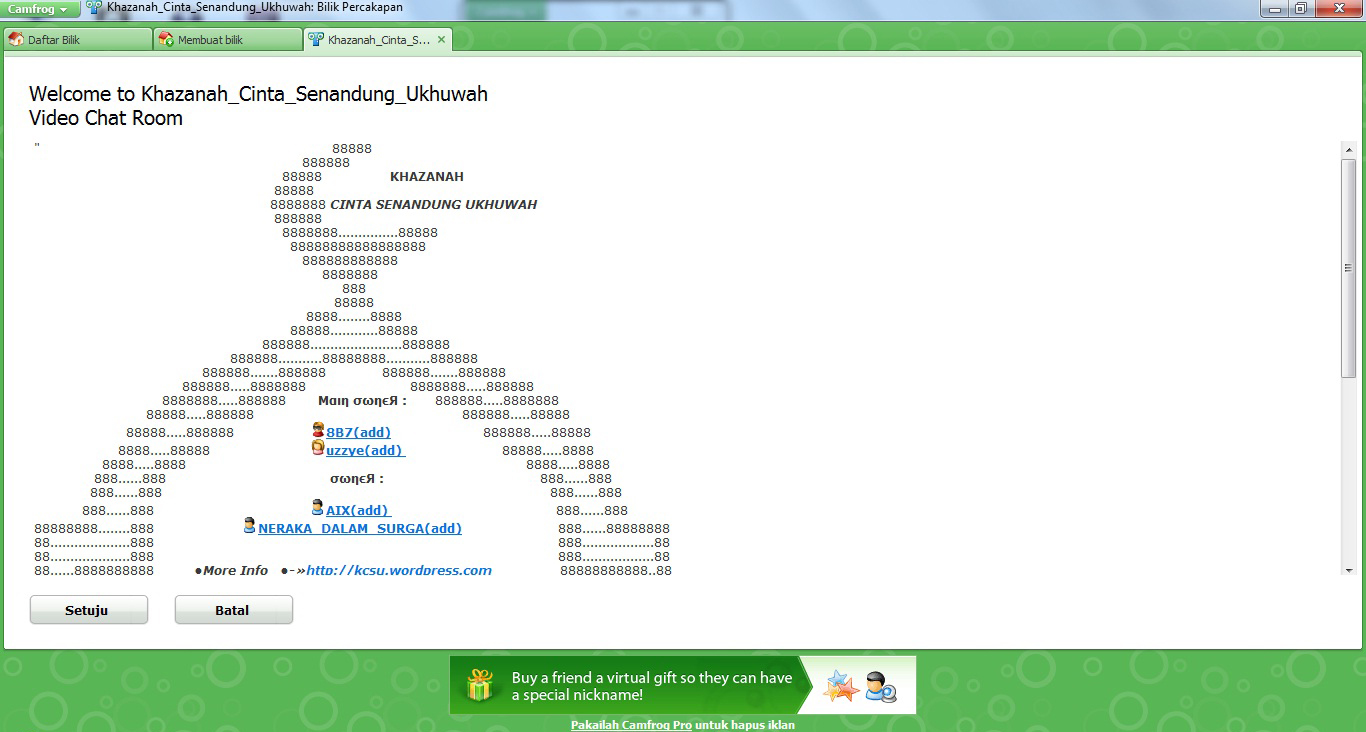
Task: Open the AIX(add) contact link
Action: (355, 510)
